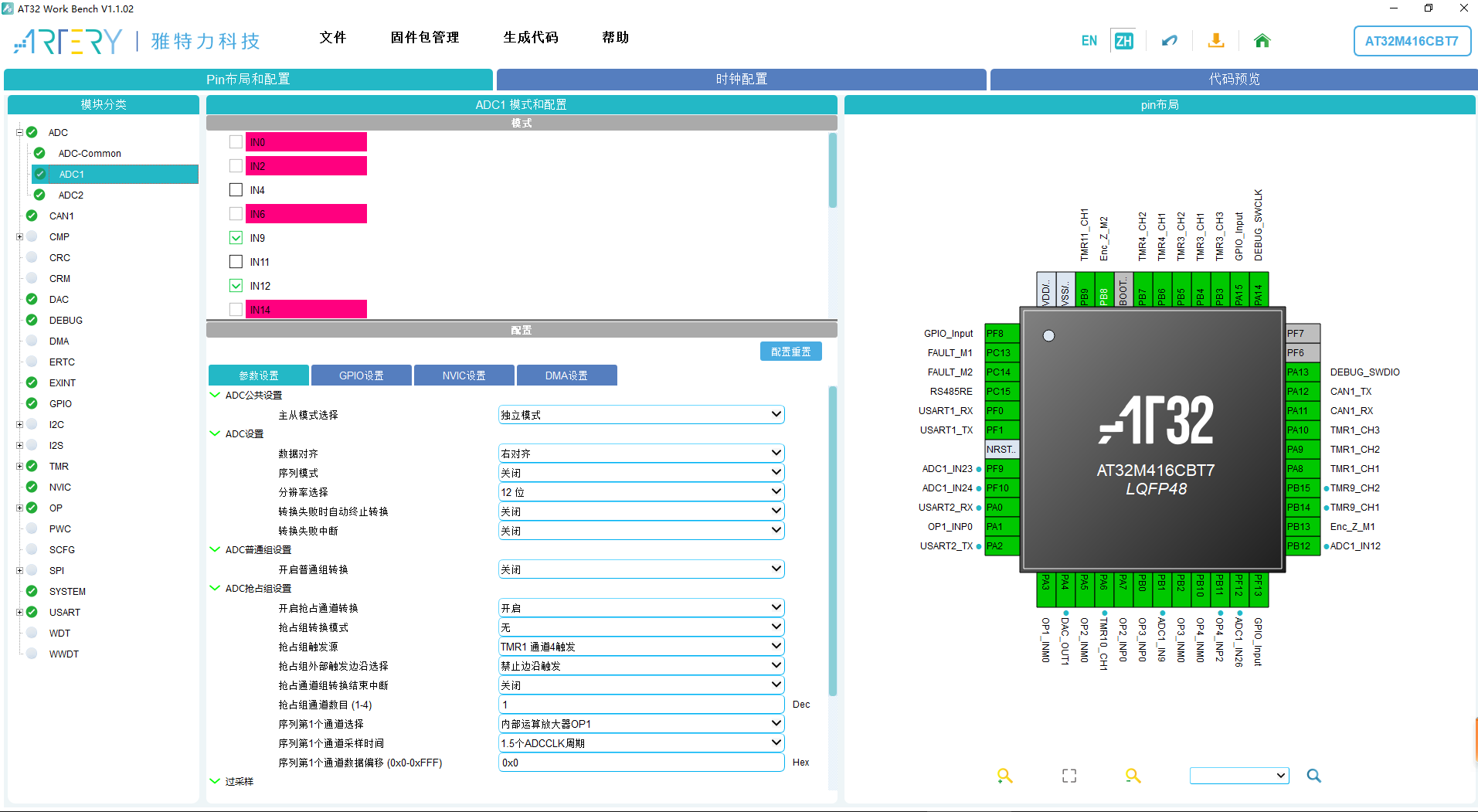The width and height of the screenshot is (1478, 812).
Task: Collapse the ADC公共设置 section
Action: (x=216, y=395)
